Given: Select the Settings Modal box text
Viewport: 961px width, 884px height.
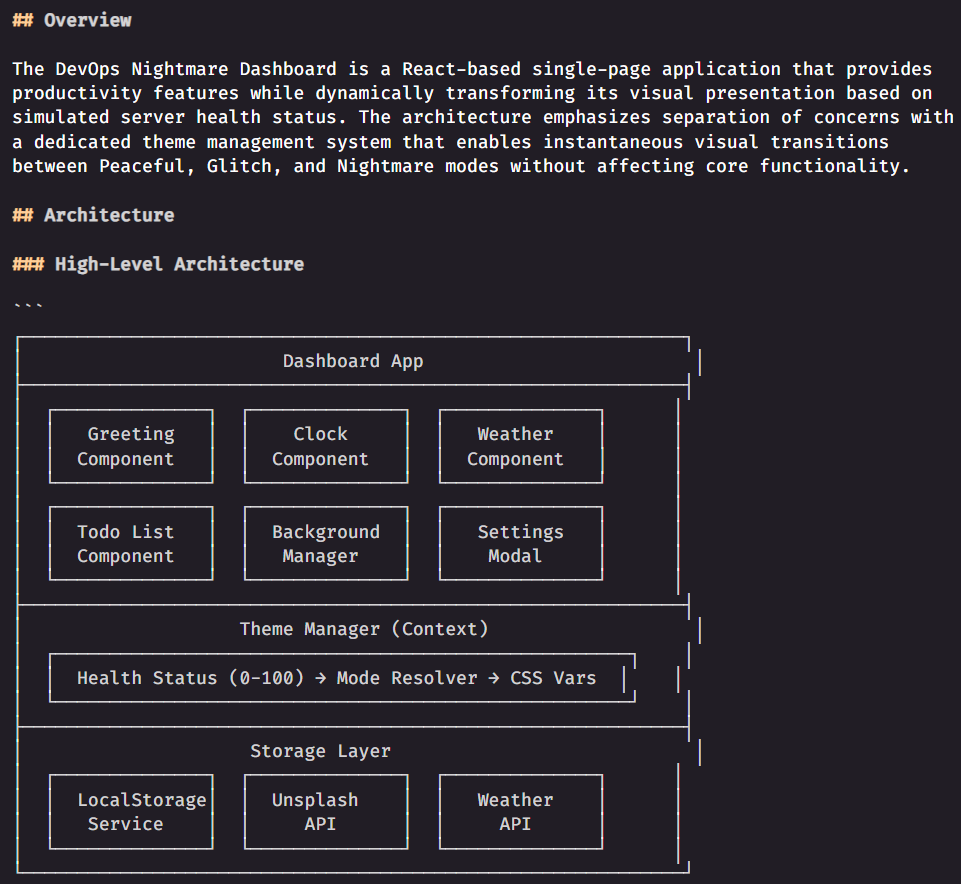Looking at the screenshot, I should pyautogui.click(x=520, y=544).
